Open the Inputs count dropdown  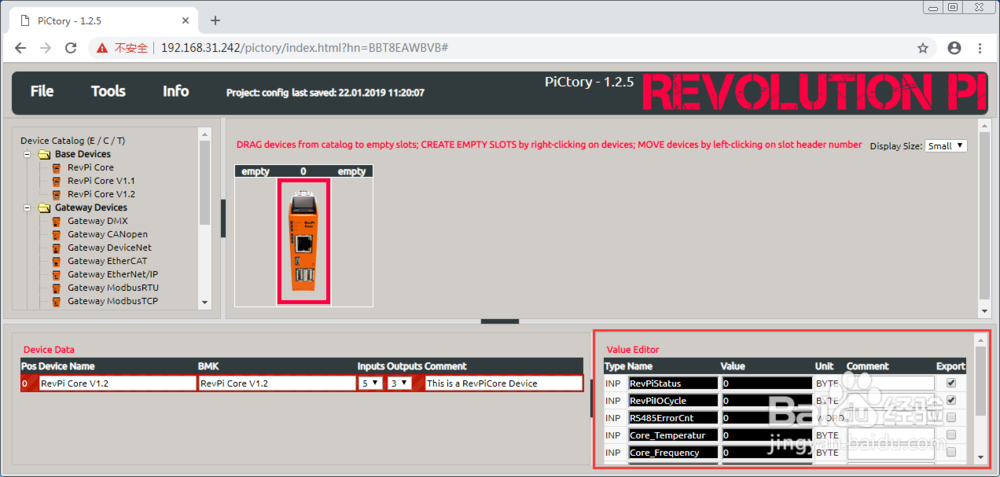370,383
